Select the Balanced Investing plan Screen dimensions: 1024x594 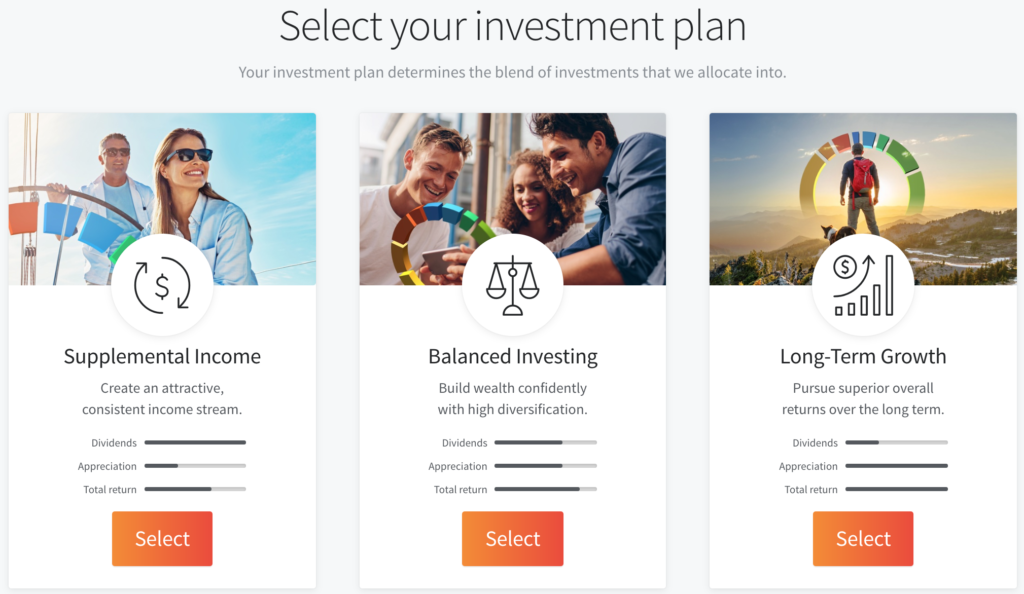512,539
